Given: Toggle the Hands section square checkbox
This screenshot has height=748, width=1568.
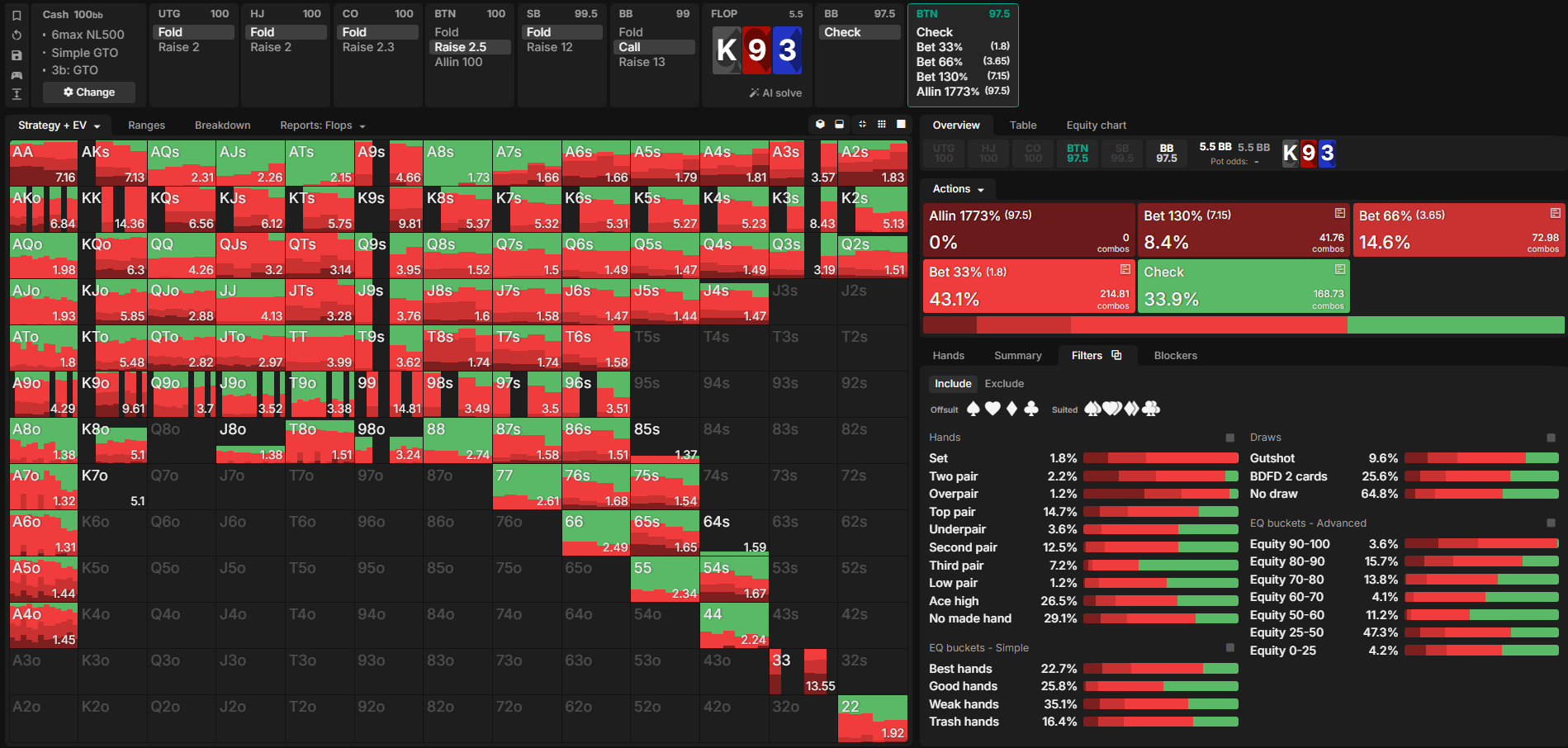Looking at the screenshot, I should pyautogui.click(x=1230, y=438).
